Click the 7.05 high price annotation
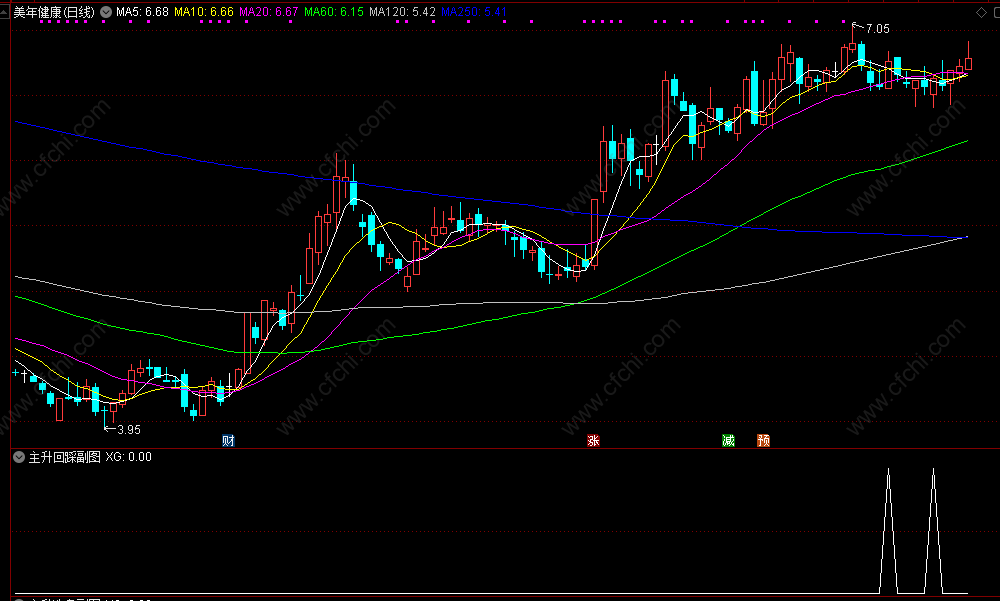Image resolution: width=1000 pixels, height=601 pixels. point(878,29)
